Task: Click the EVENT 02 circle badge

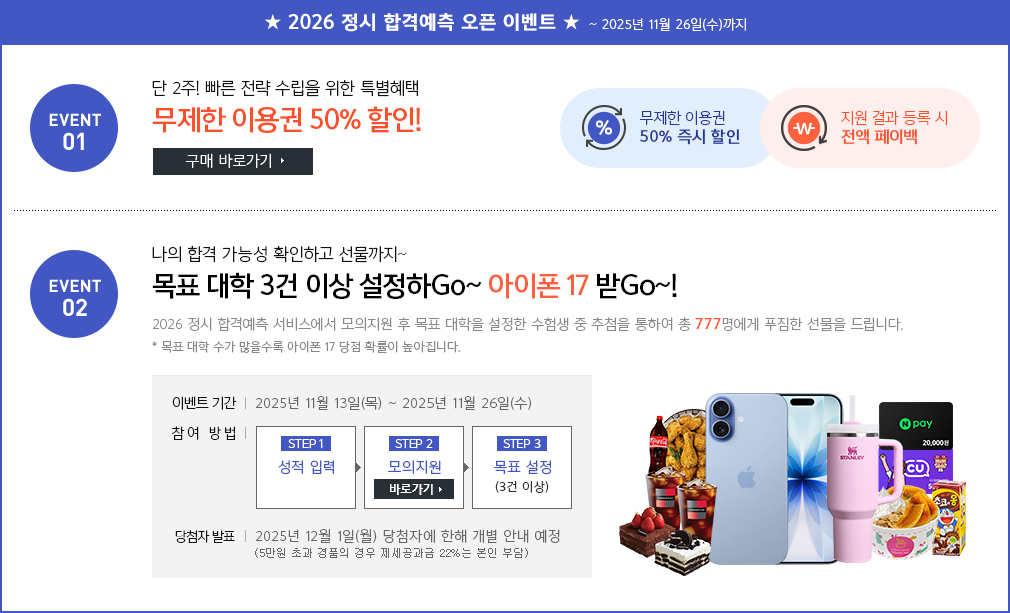Action: click(74, 294)
